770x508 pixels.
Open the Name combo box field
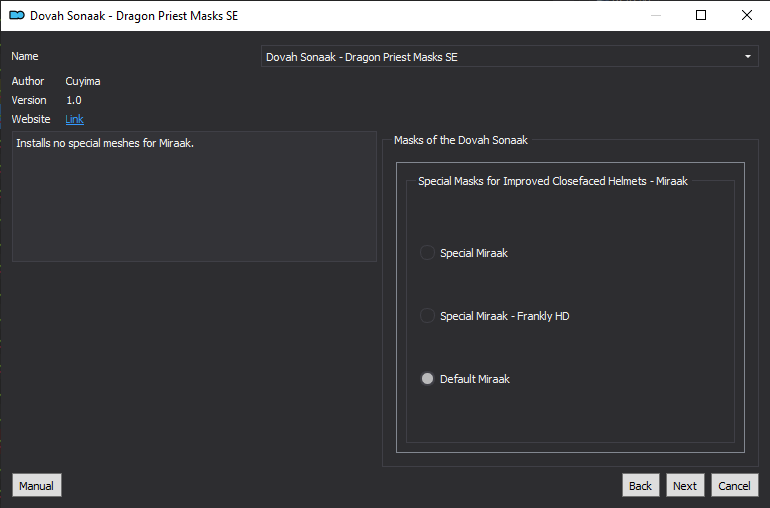[509, 57]
